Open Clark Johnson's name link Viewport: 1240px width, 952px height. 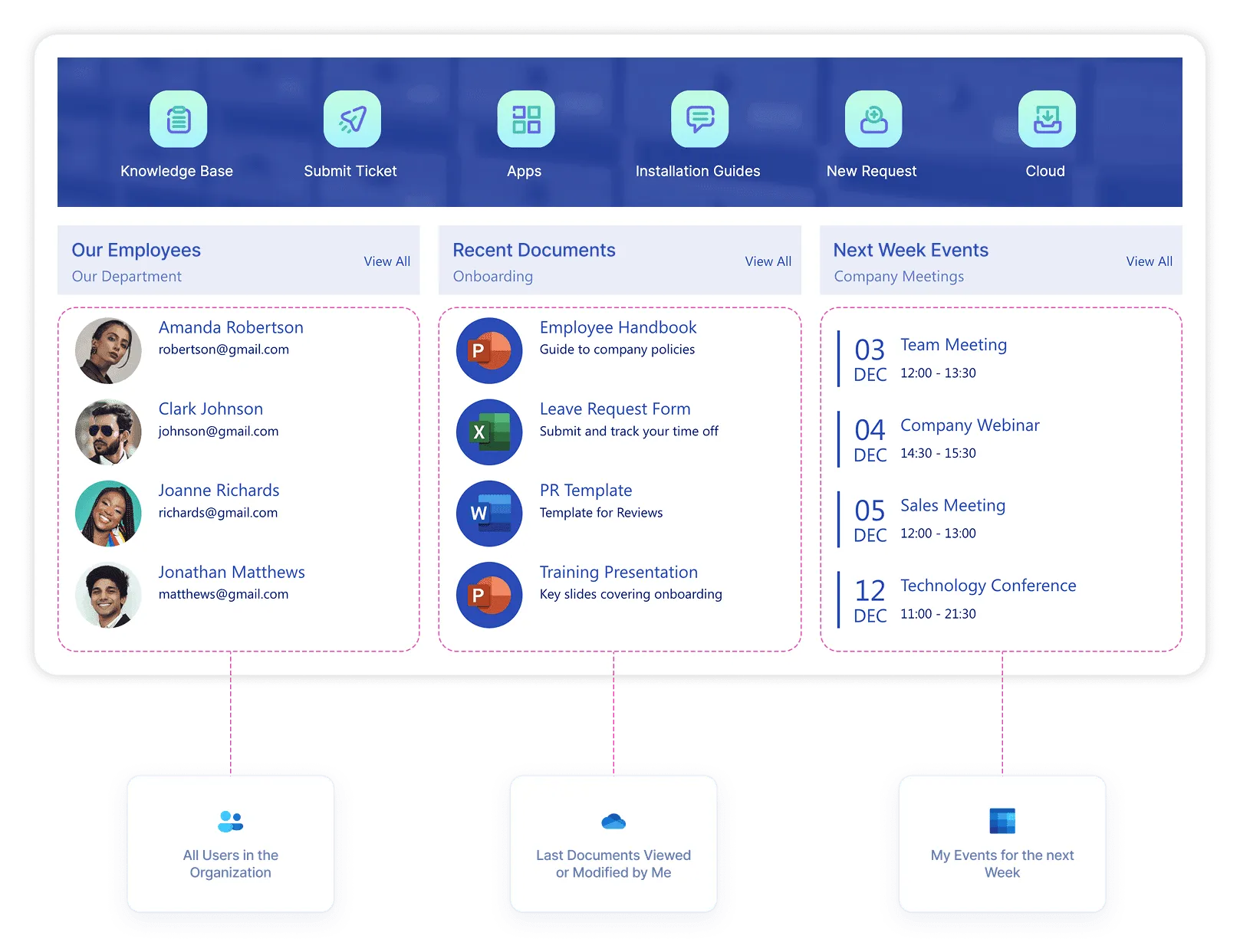click(x=211, y=409)
